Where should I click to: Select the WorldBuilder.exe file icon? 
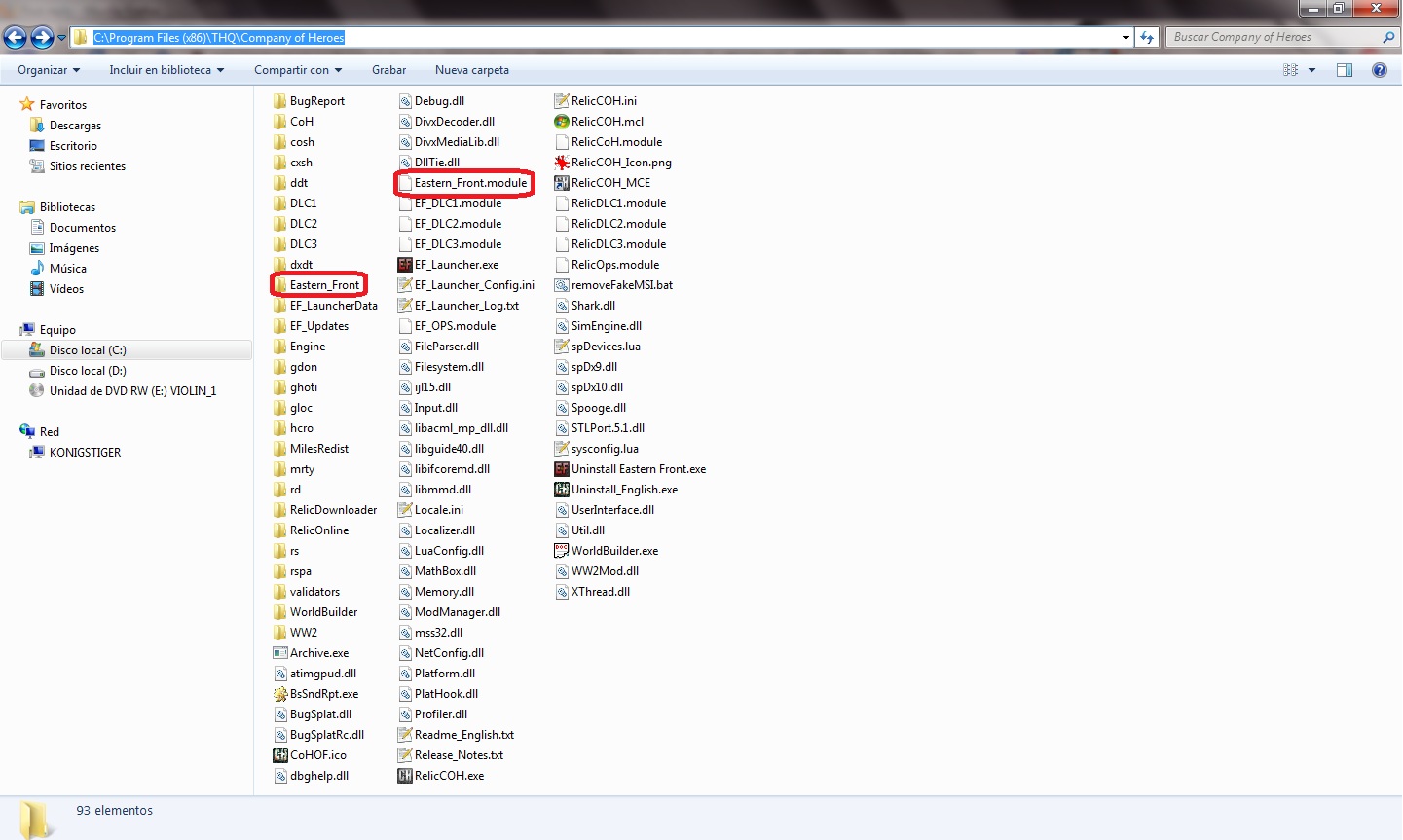point(562,551)
